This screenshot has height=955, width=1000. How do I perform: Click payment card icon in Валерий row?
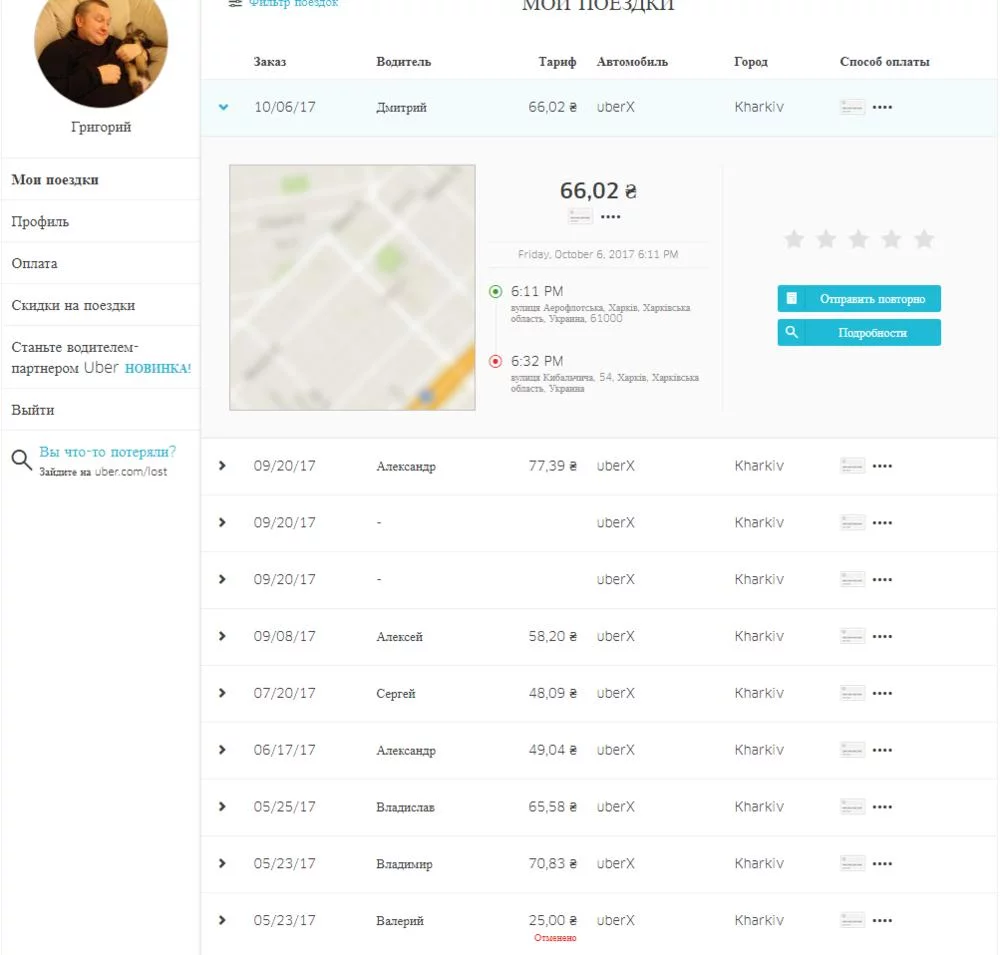[x=852, y=920]
